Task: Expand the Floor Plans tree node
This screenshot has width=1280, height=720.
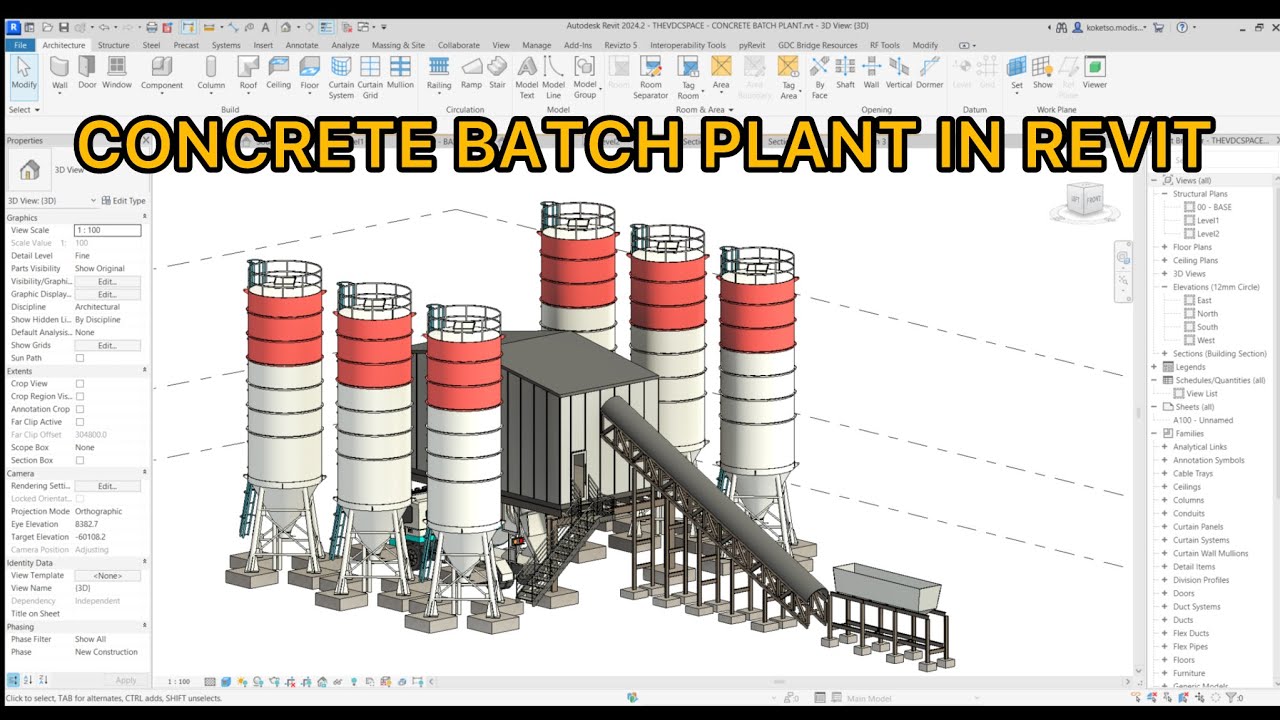Action: coord(1164,247)
